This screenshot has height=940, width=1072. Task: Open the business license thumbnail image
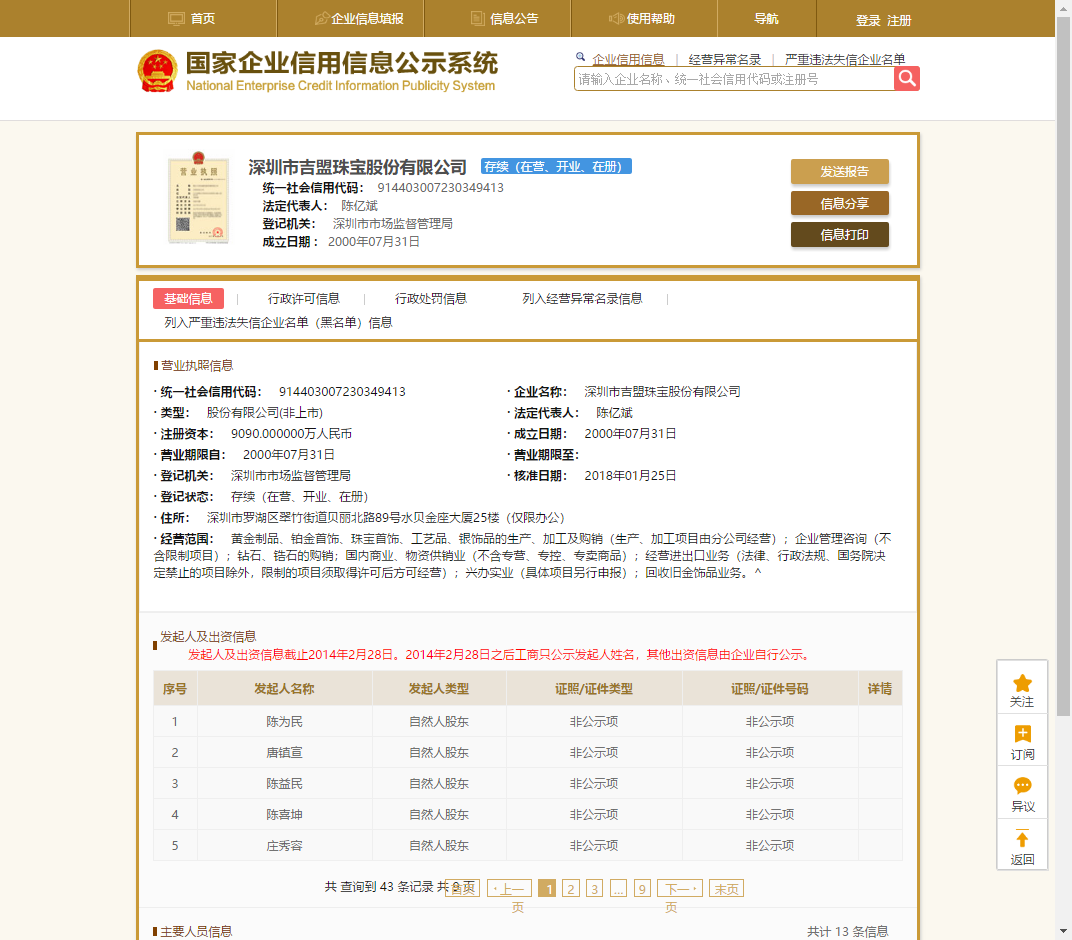[x=198, y=198]
